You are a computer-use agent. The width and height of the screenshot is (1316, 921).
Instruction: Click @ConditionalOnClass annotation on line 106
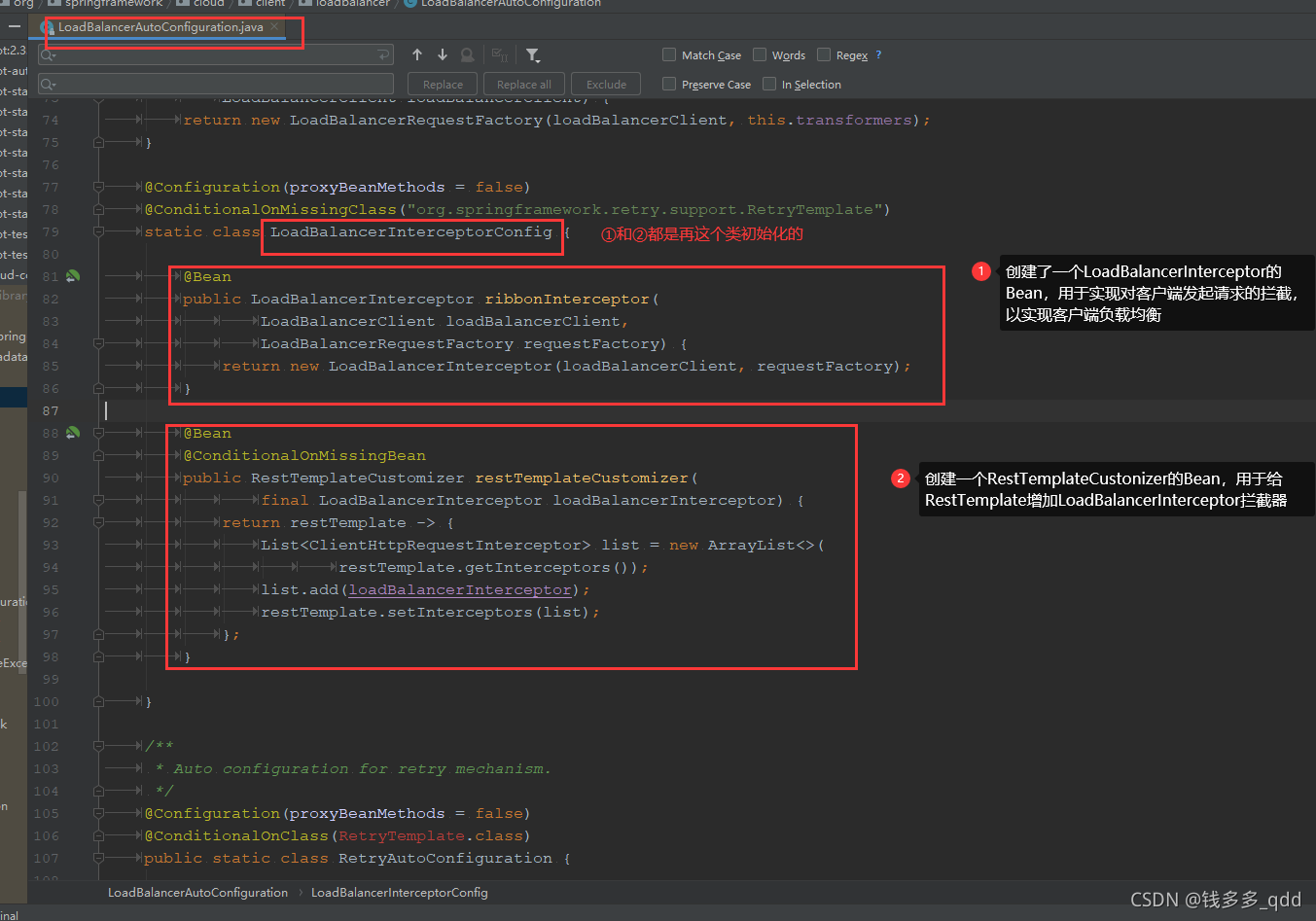point(236,835)
